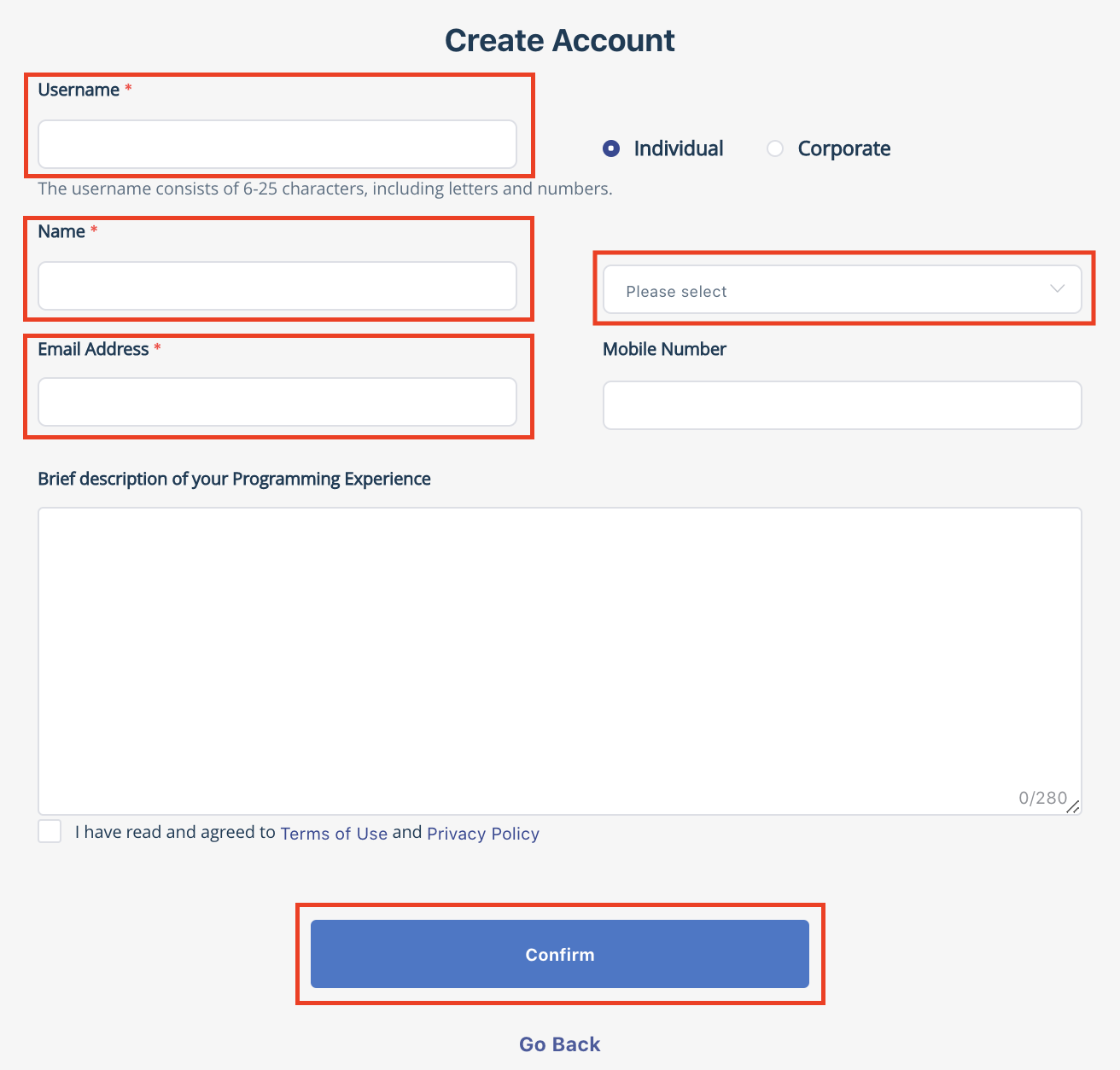Expand the Please select dropdown
Screen dimensions: 1120x1070
click(841, 290)
